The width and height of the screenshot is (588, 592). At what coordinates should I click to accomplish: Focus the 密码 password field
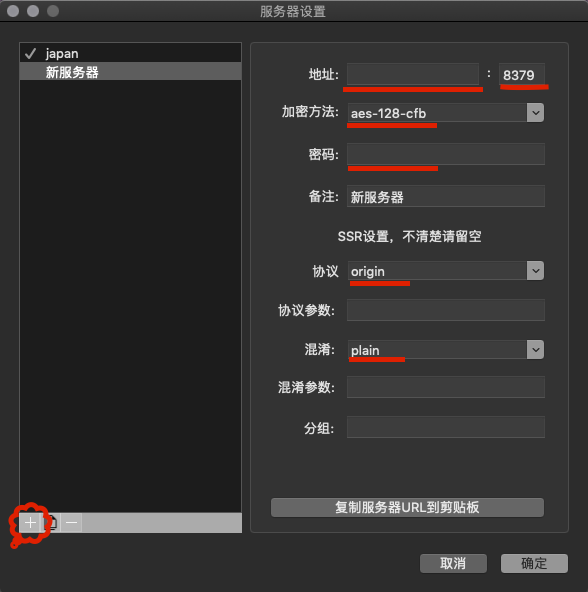446,154
